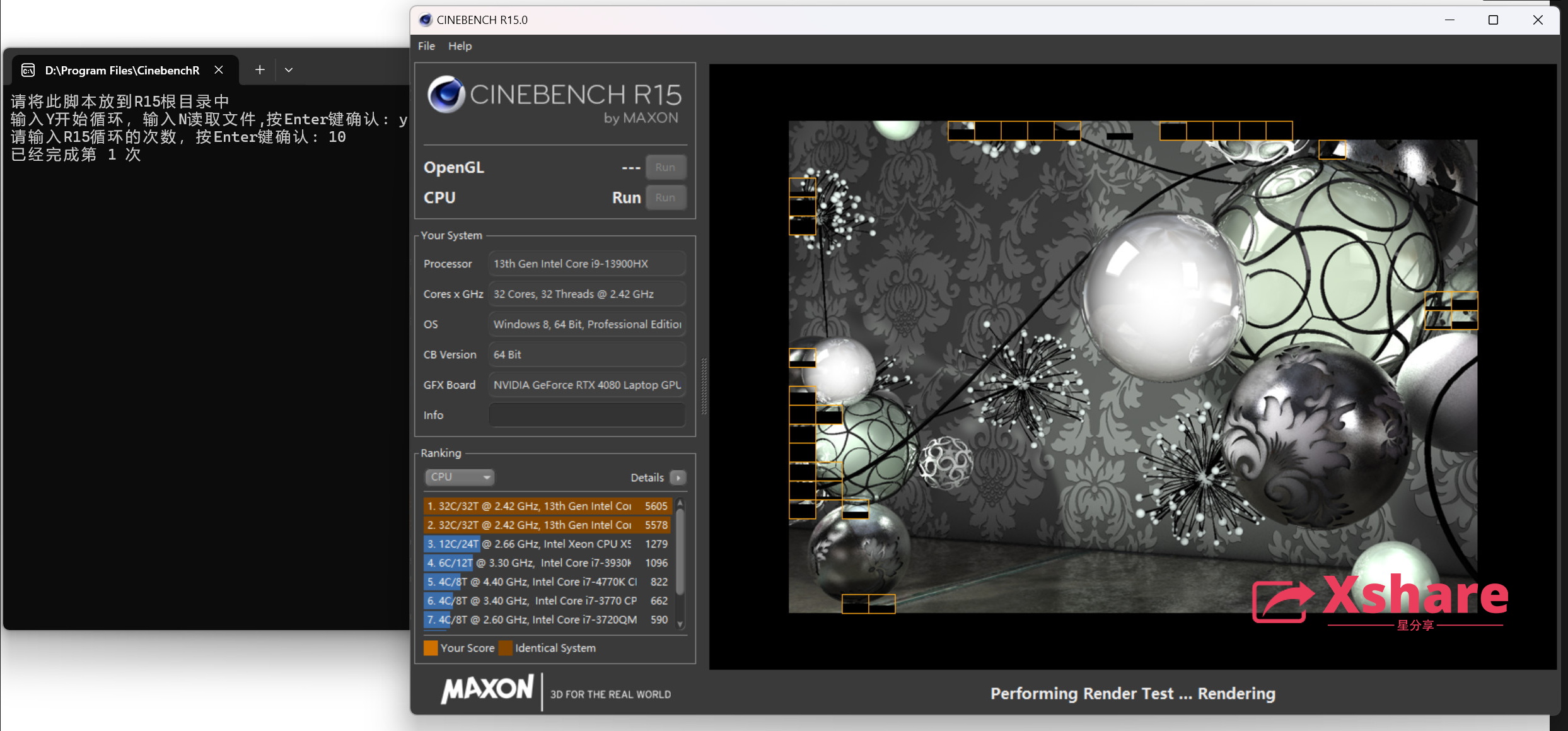Select ranking row 6 Core i7-3770
The image size is (1568, 731).
pos(547,600)
